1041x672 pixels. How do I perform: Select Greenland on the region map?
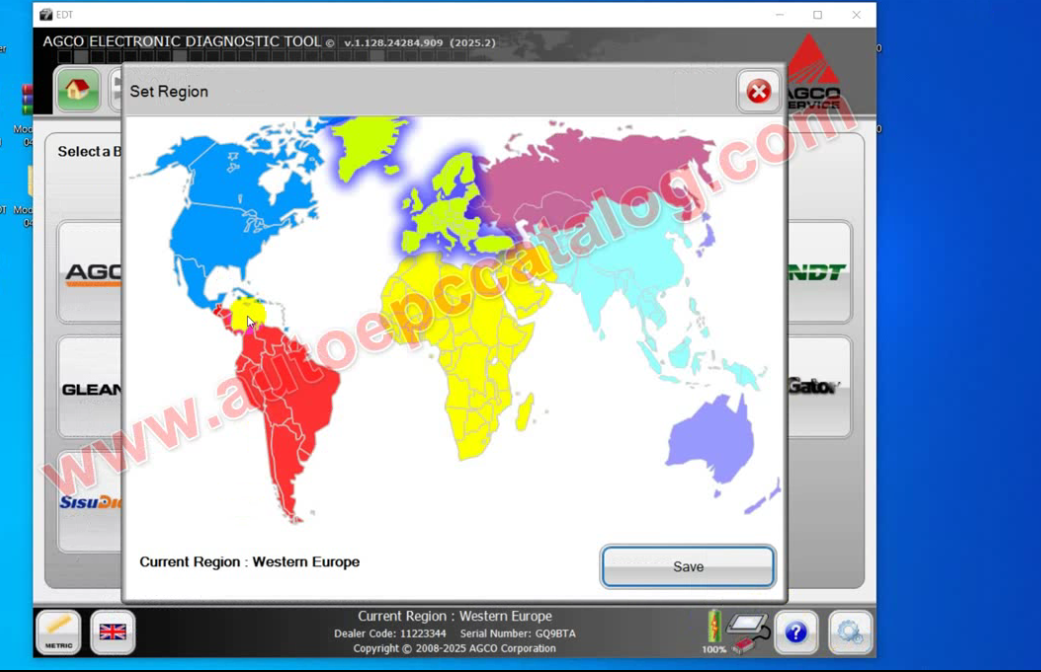click(x=366, y=147)
